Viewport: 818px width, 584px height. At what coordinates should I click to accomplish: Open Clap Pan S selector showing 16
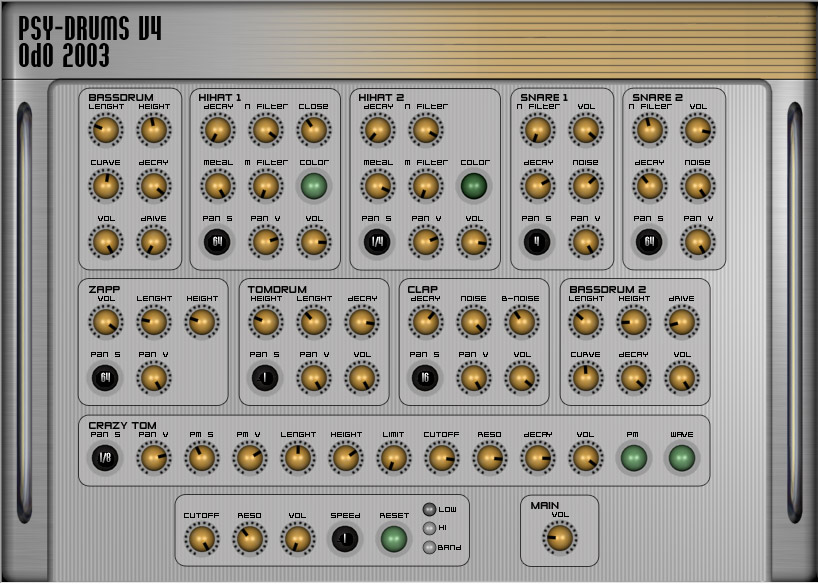point(425,378)
